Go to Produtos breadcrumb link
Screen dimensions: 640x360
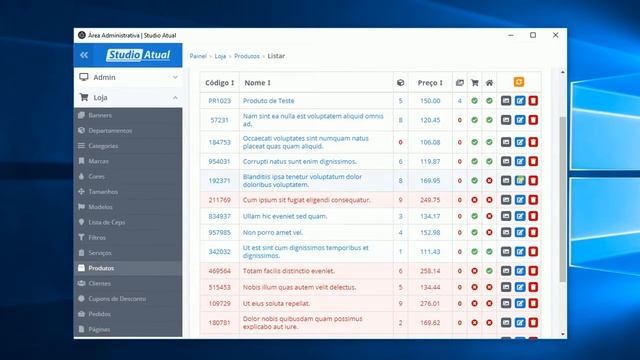[x=247, y=56]
